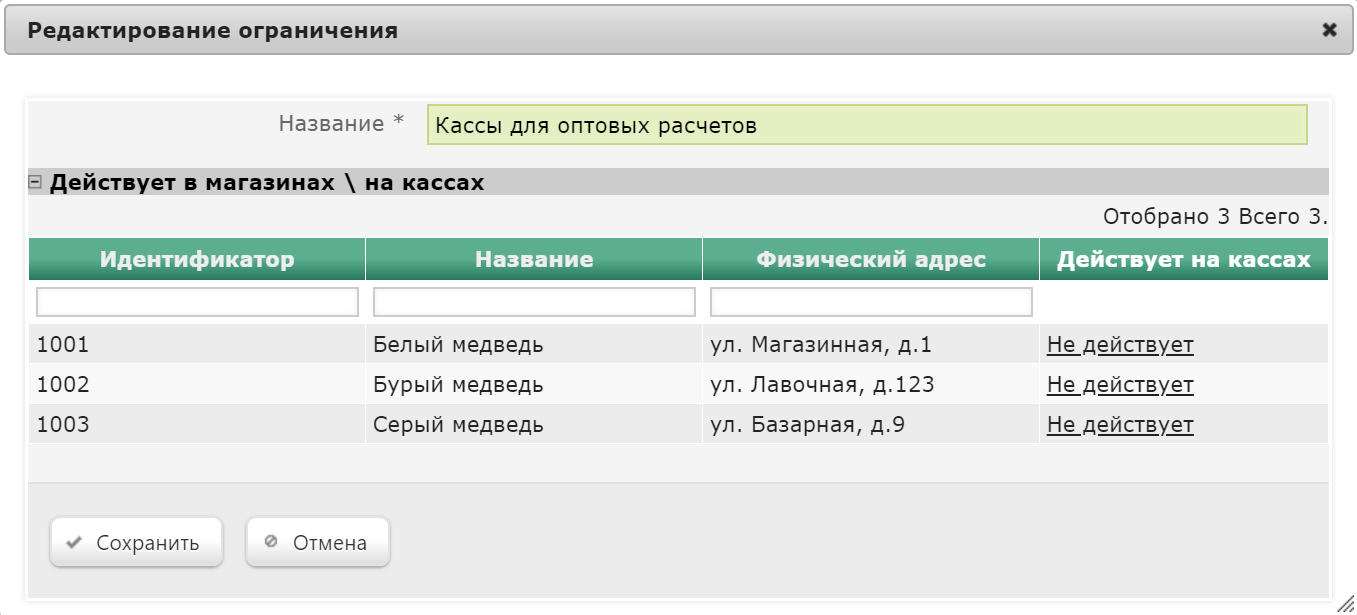The height and width of the screenshot is (615, 1357).
Task: Sort by the Название column header
Action: (x=534, y=259)
